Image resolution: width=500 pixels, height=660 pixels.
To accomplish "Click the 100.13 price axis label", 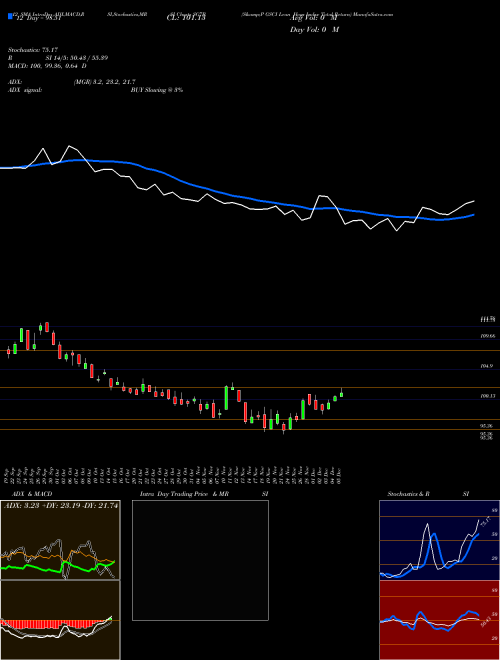I will 487,396.
